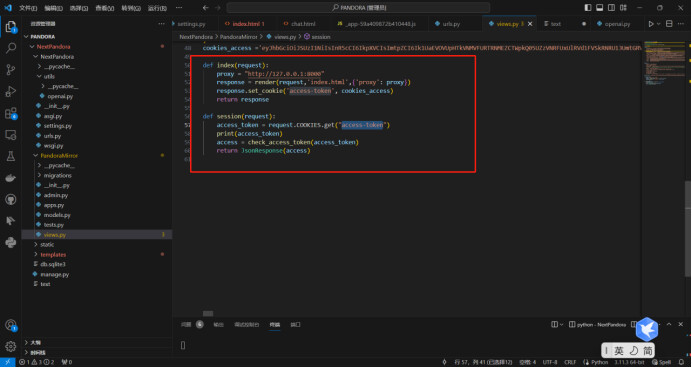The image size is (692, 368).
Task: Open the Search view in activity bar
Action: 11,48
